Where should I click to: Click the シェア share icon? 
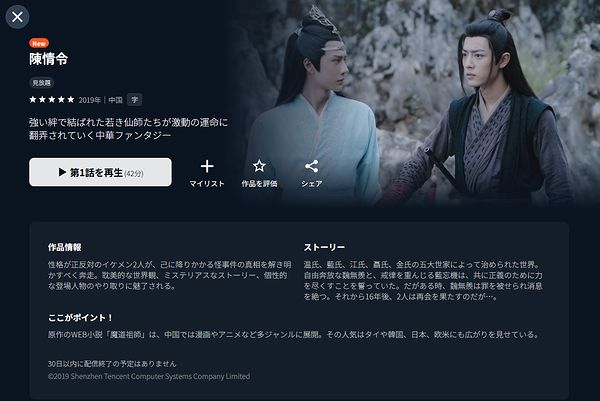point(311,173)
